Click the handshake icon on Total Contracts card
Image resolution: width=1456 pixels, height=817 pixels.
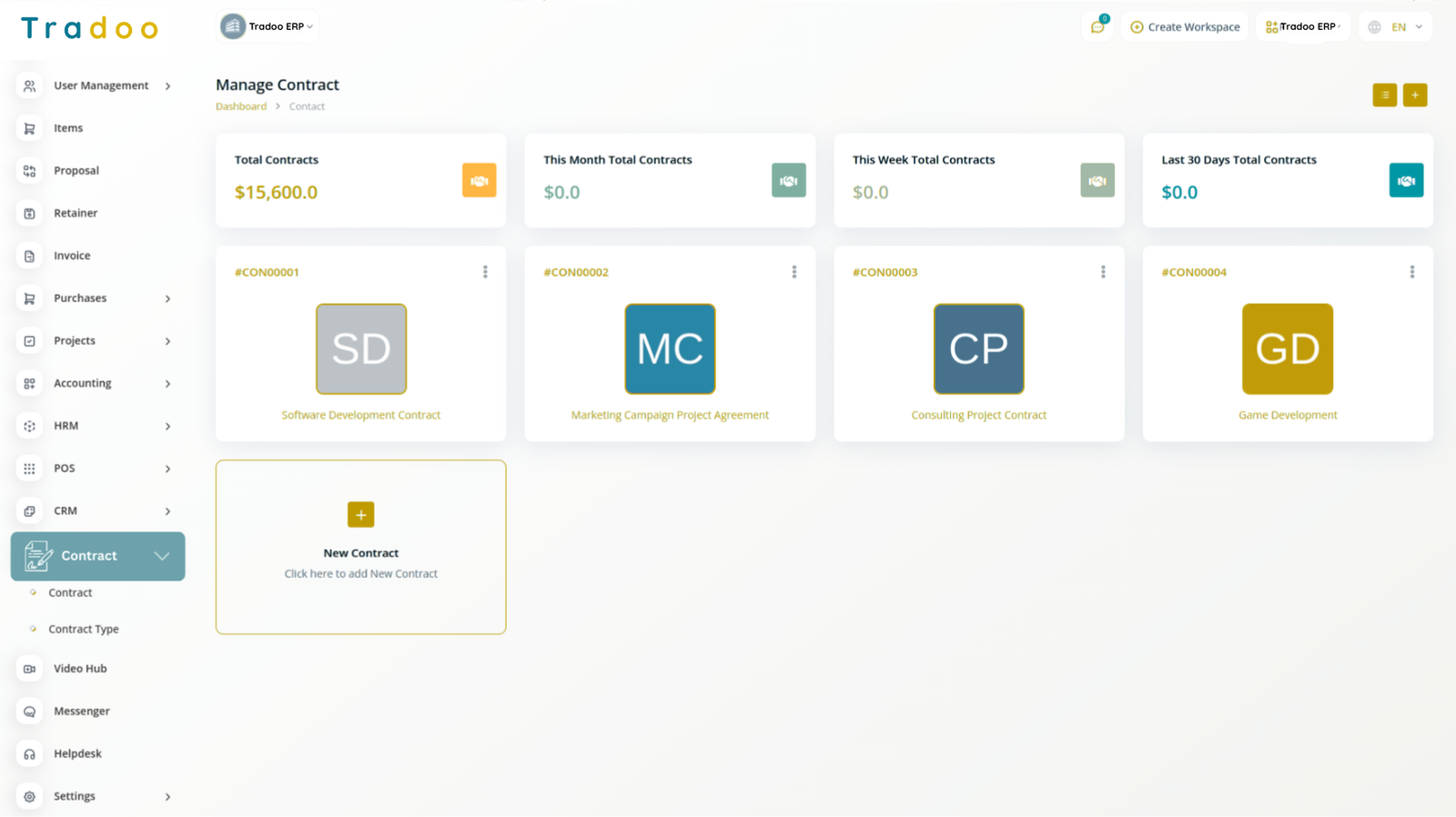click(479, 180)
